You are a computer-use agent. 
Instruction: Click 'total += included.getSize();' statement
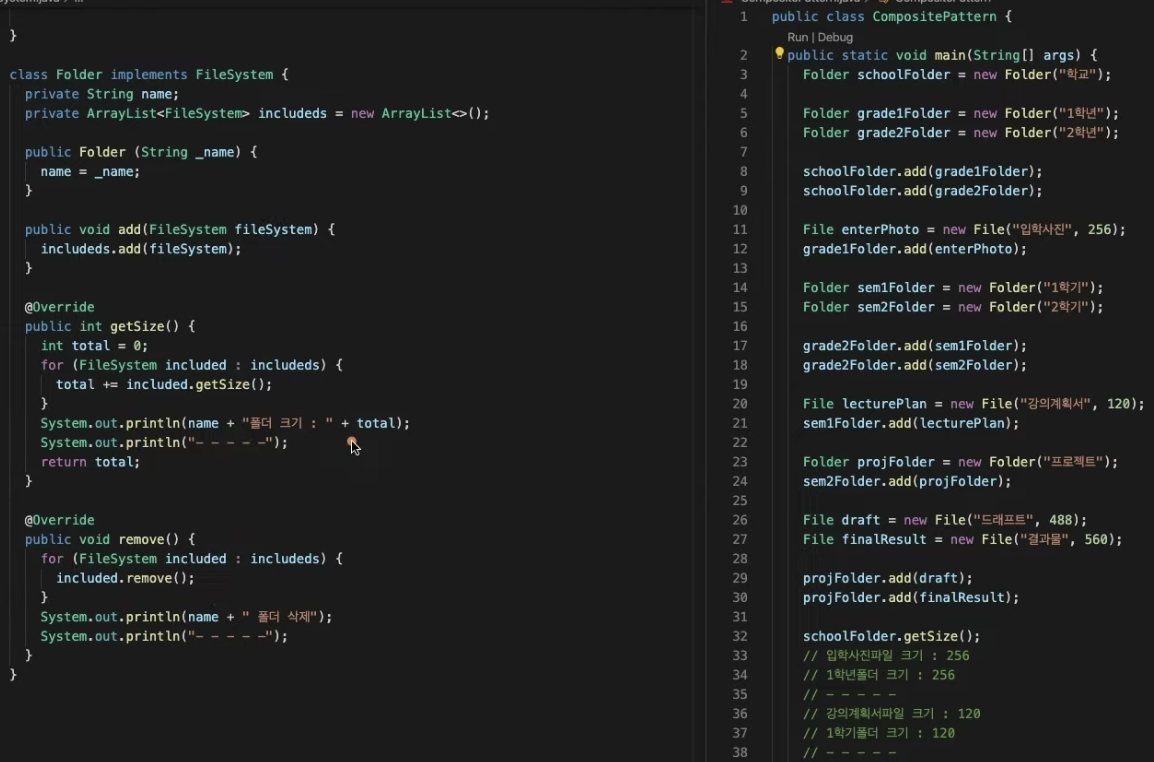[164, 384]
